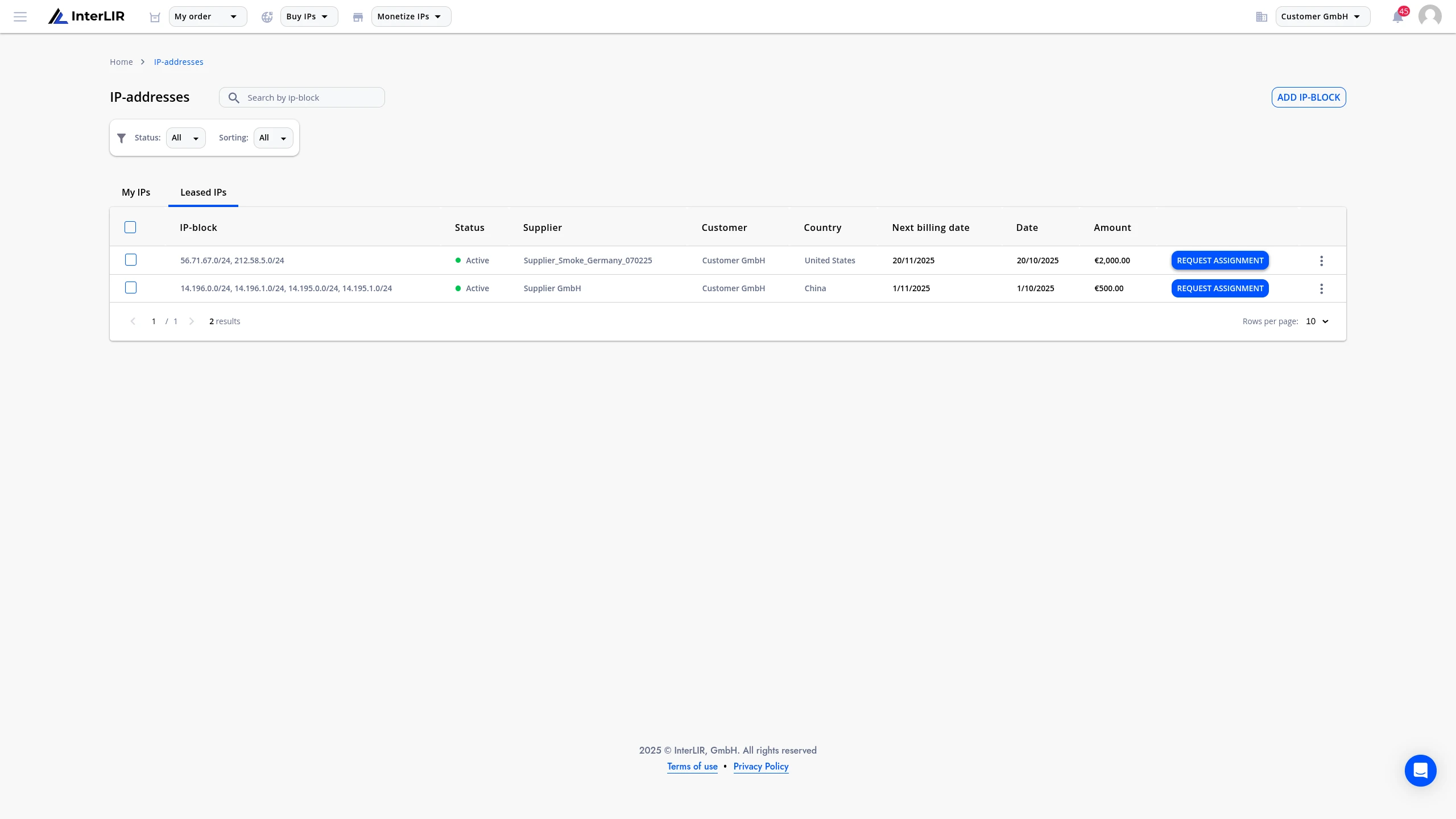Click the United States country cell
The width and height of the screenshot is (1456, 819).
[x=830, y=260]
